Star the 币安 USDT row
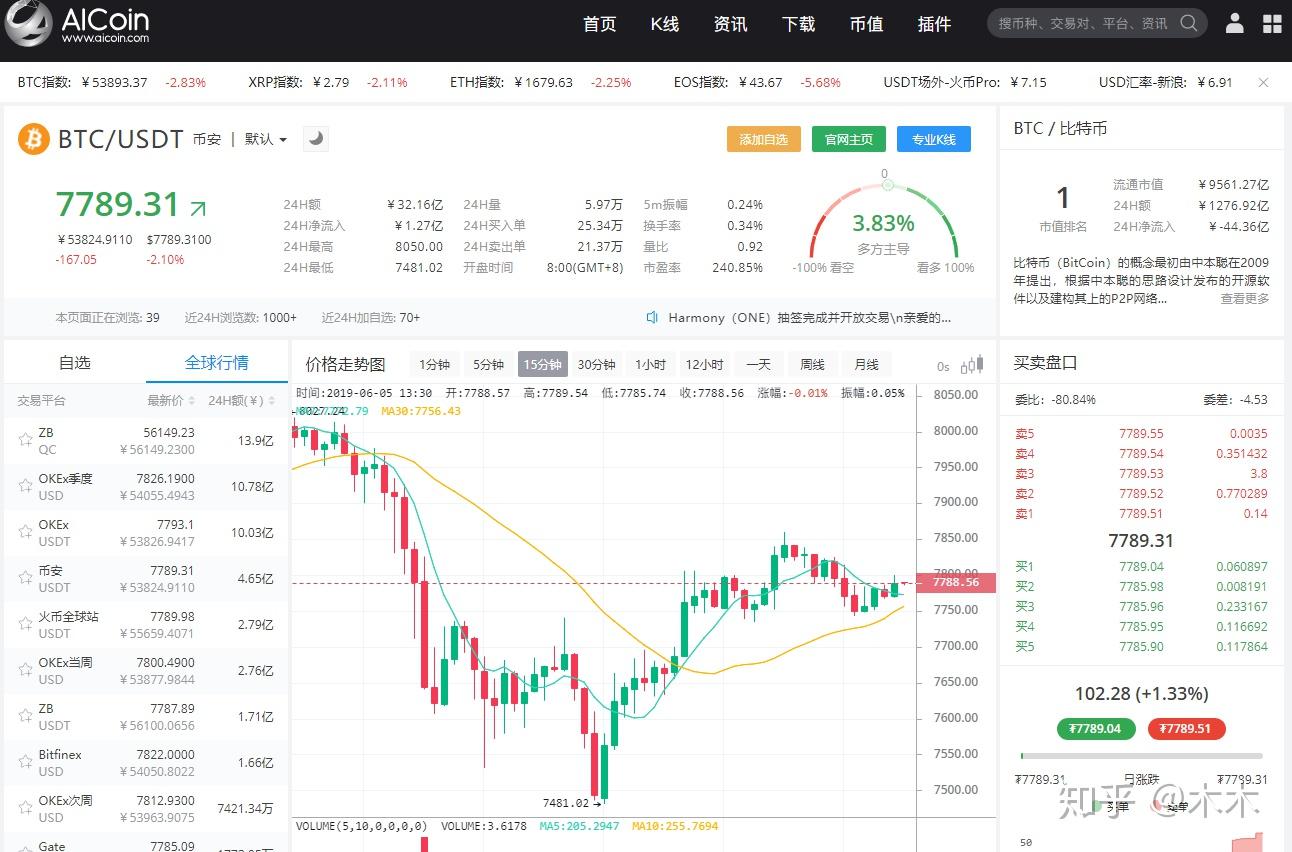The height and width of the screenshot is (852, 1292). pos(26,578)
